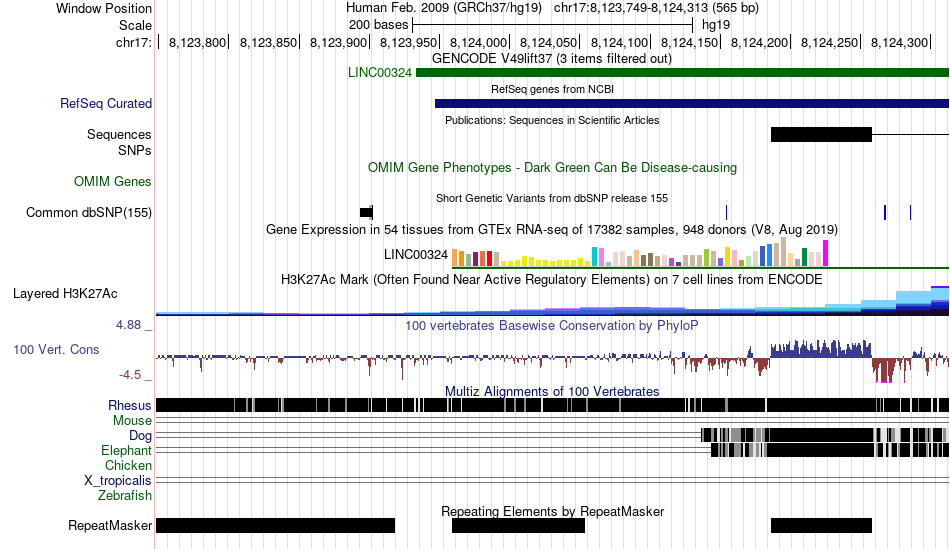Click the GENCODE V49lift37 track title
Viewport: 950px width, 549px height.
(552, 59)
